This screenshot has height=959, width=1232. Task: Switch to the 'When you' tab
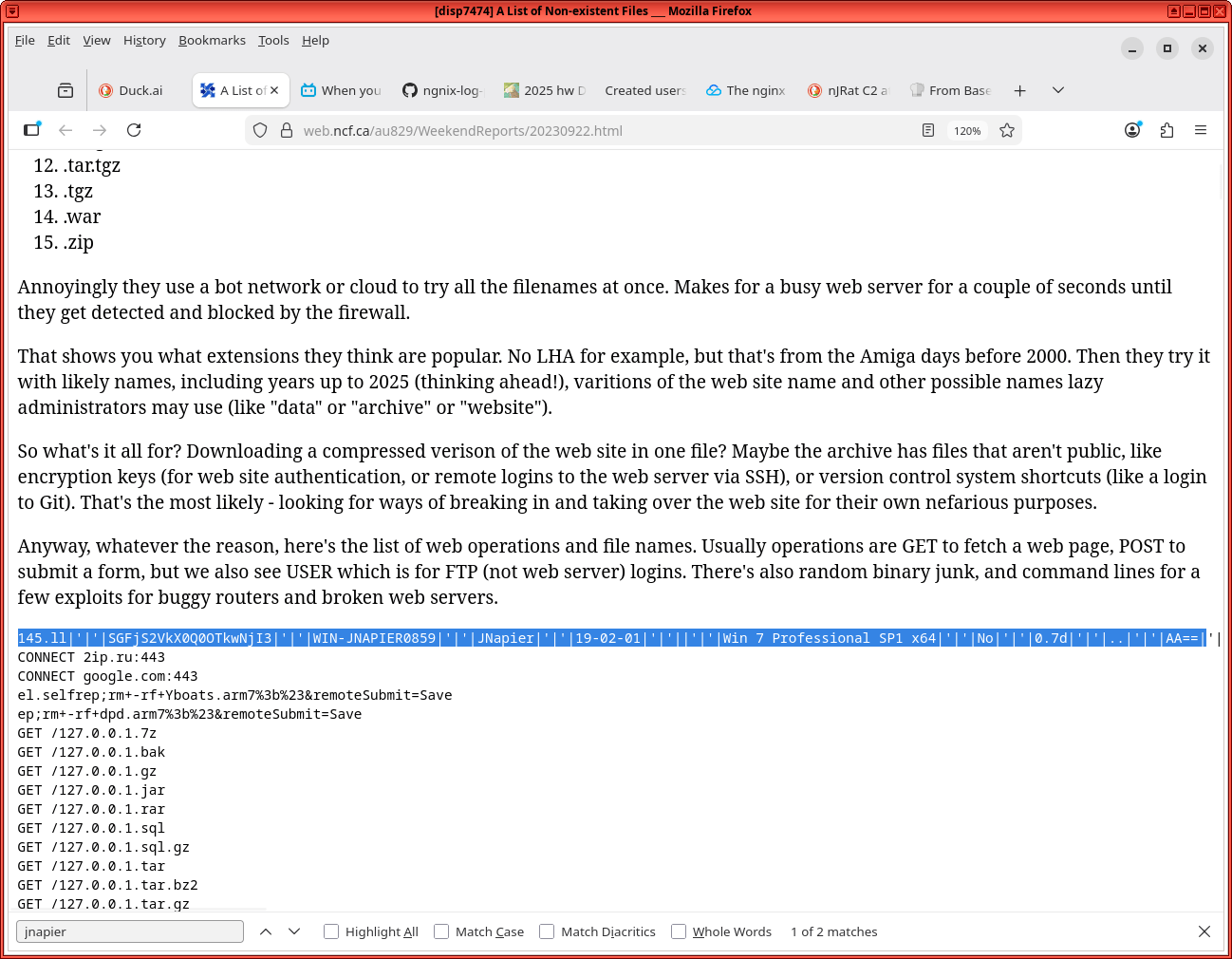(x=341, y=90)
